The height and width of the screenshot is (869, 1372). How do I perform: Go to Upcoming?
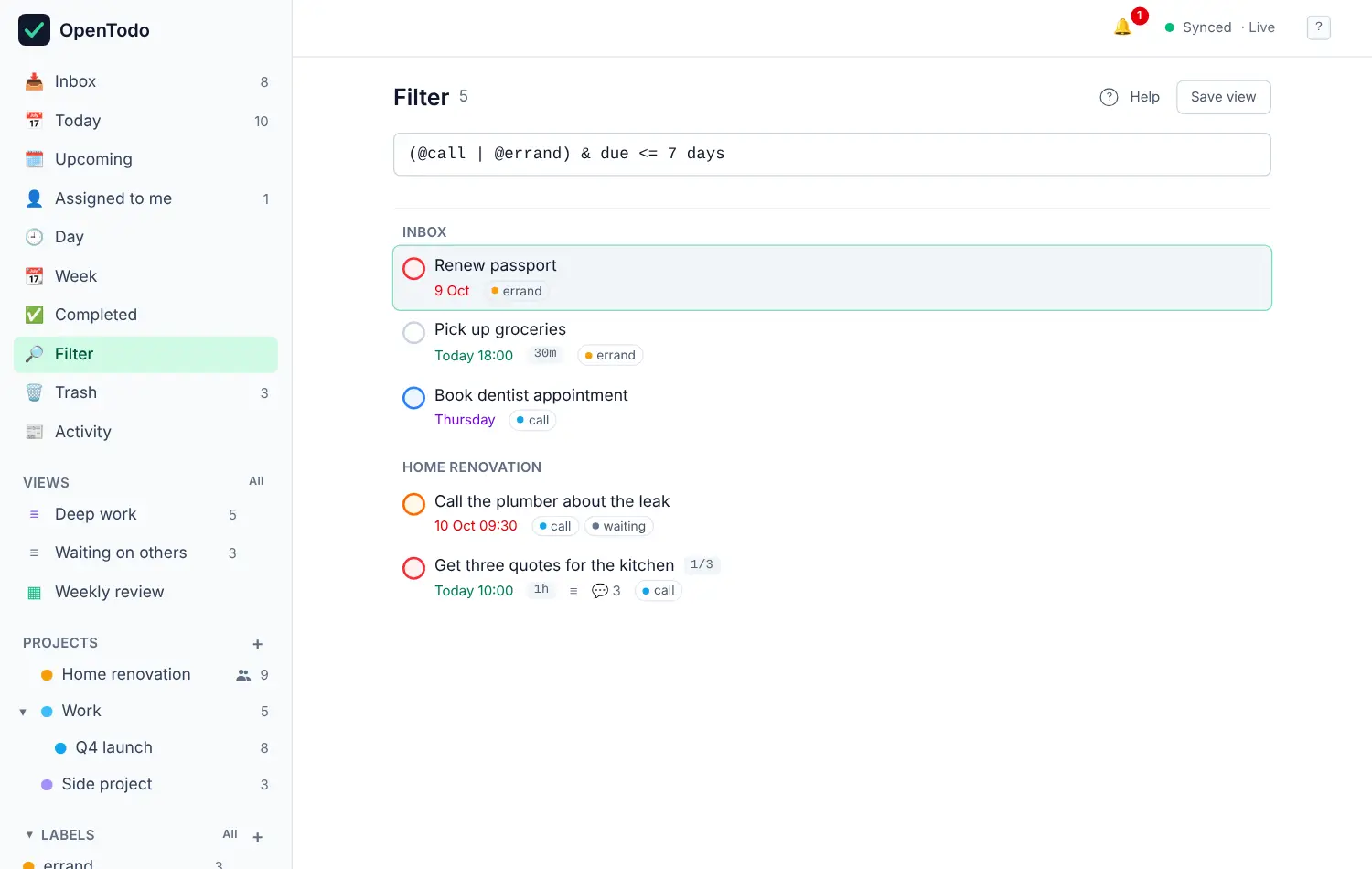coord(145,159)
